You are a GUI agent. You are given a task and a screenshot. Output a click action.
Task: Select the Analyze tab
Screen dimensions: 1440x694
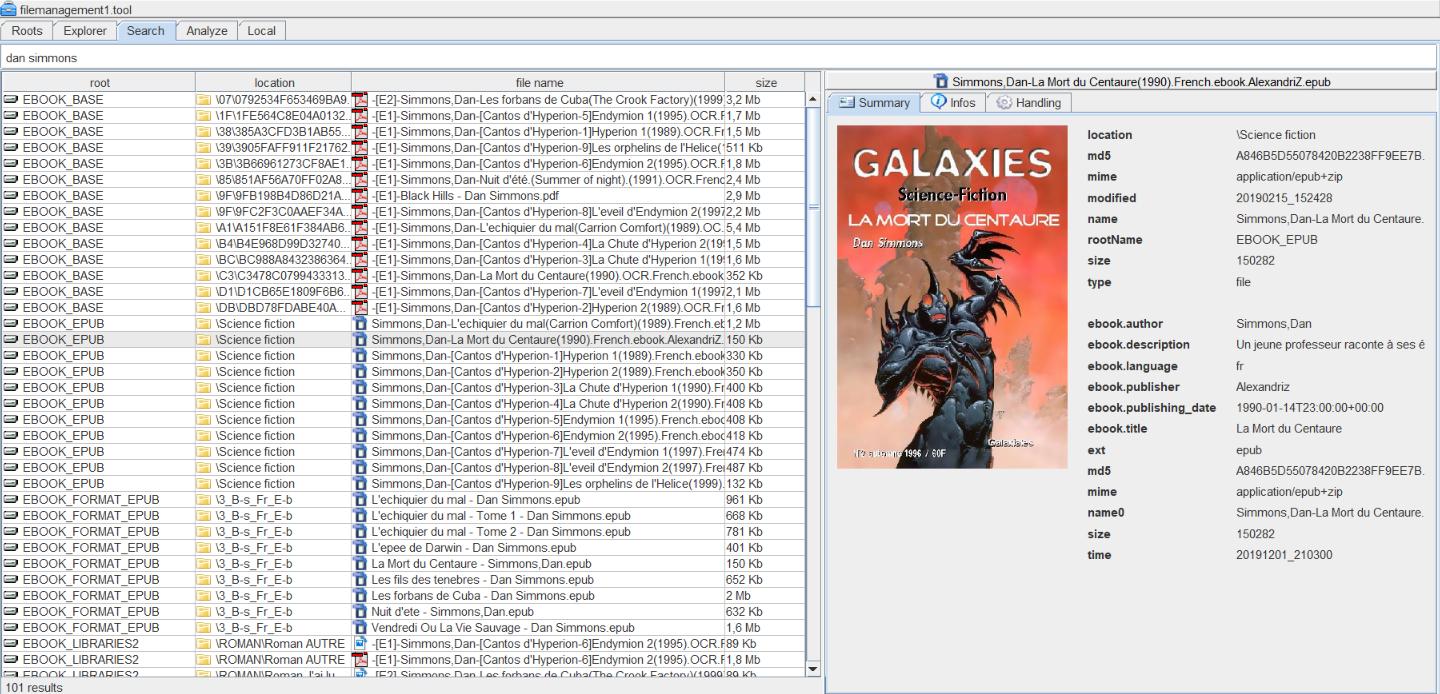(207, 31)
